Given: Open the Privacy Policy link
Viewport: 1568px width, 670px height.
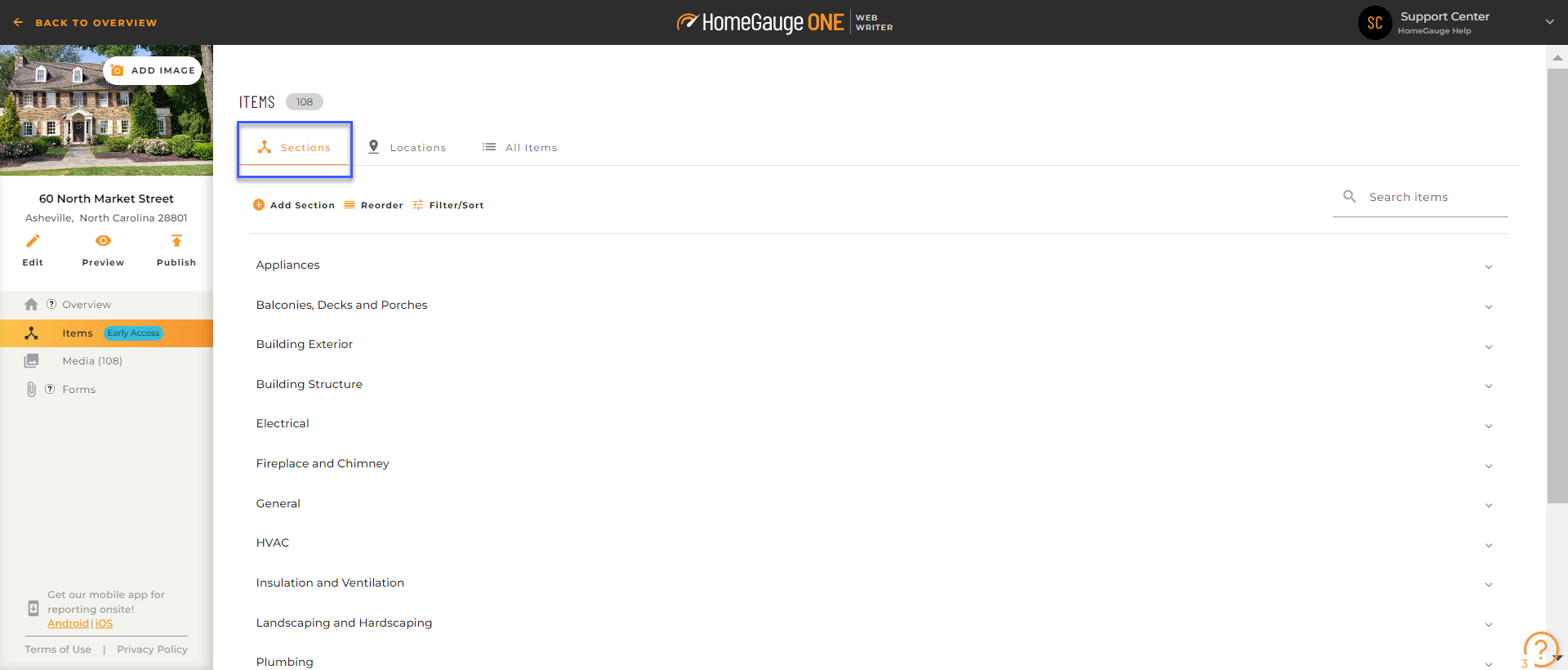Looking at the screenshot, I should click(152, 650).
